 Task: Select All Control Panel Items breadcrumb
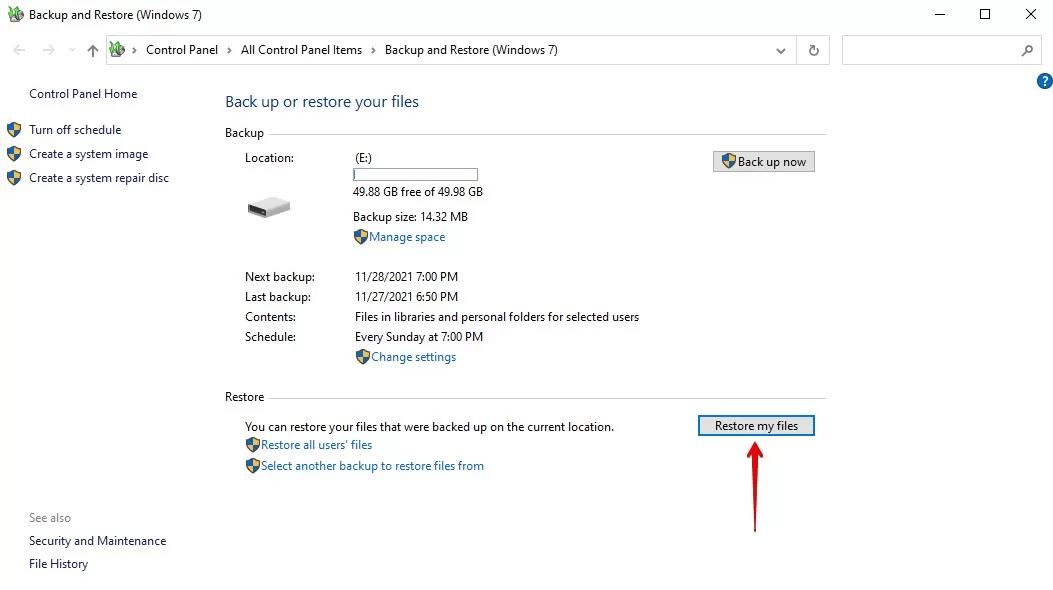coord(302,50)
